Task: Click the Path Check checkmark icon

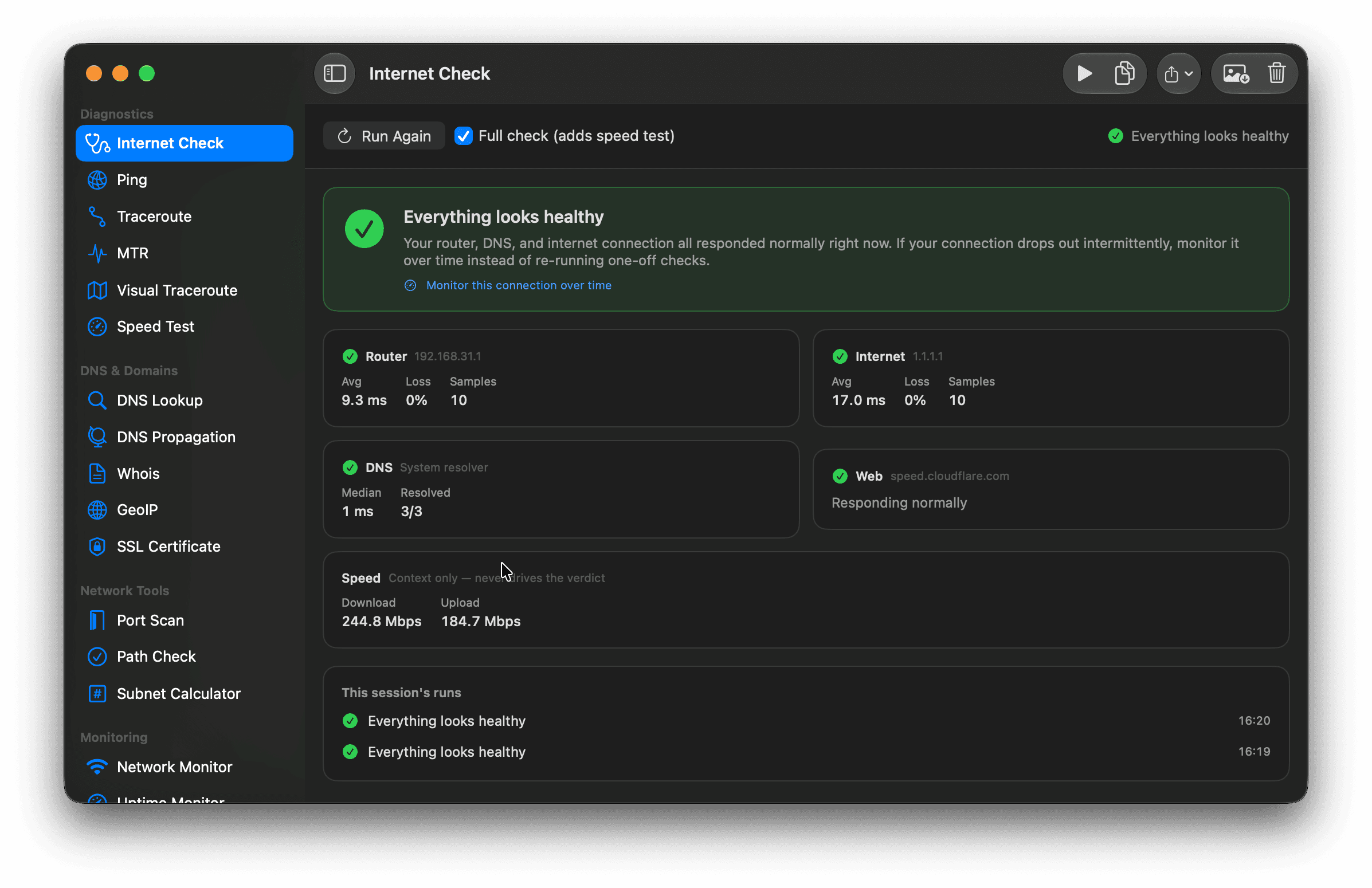Action: coord(97,657)
